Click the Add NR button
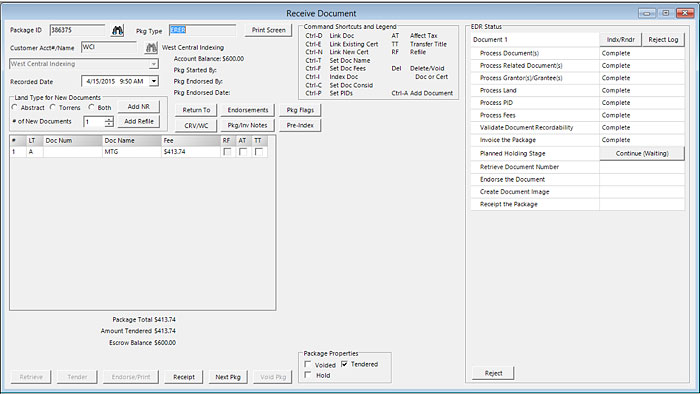The height and width of the screenshot is (394, 700). [x=138, y=107]
